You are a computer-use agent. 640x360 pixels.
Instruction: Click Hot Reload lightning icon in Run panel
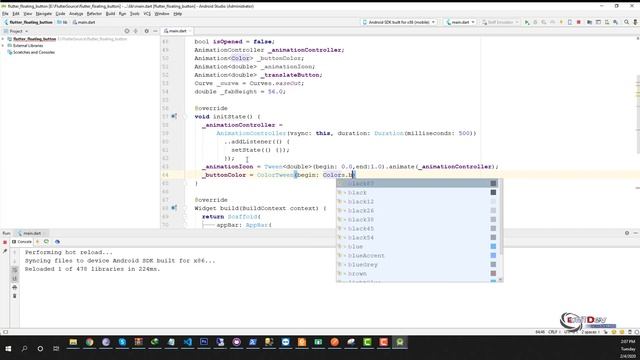click(38, 242)
